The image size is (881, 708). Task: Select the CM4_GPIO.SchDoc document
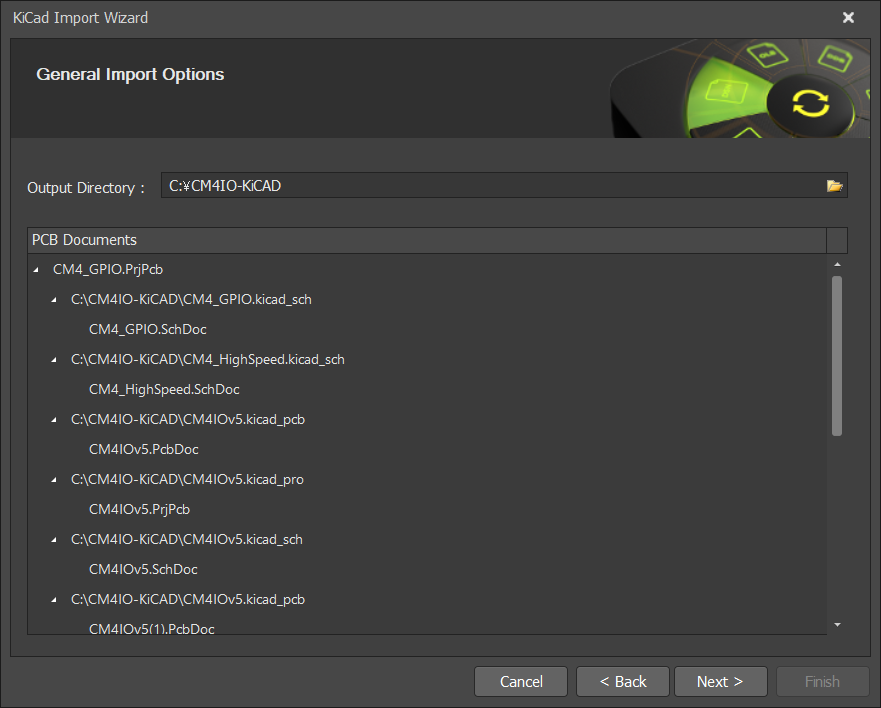(147, 329)
